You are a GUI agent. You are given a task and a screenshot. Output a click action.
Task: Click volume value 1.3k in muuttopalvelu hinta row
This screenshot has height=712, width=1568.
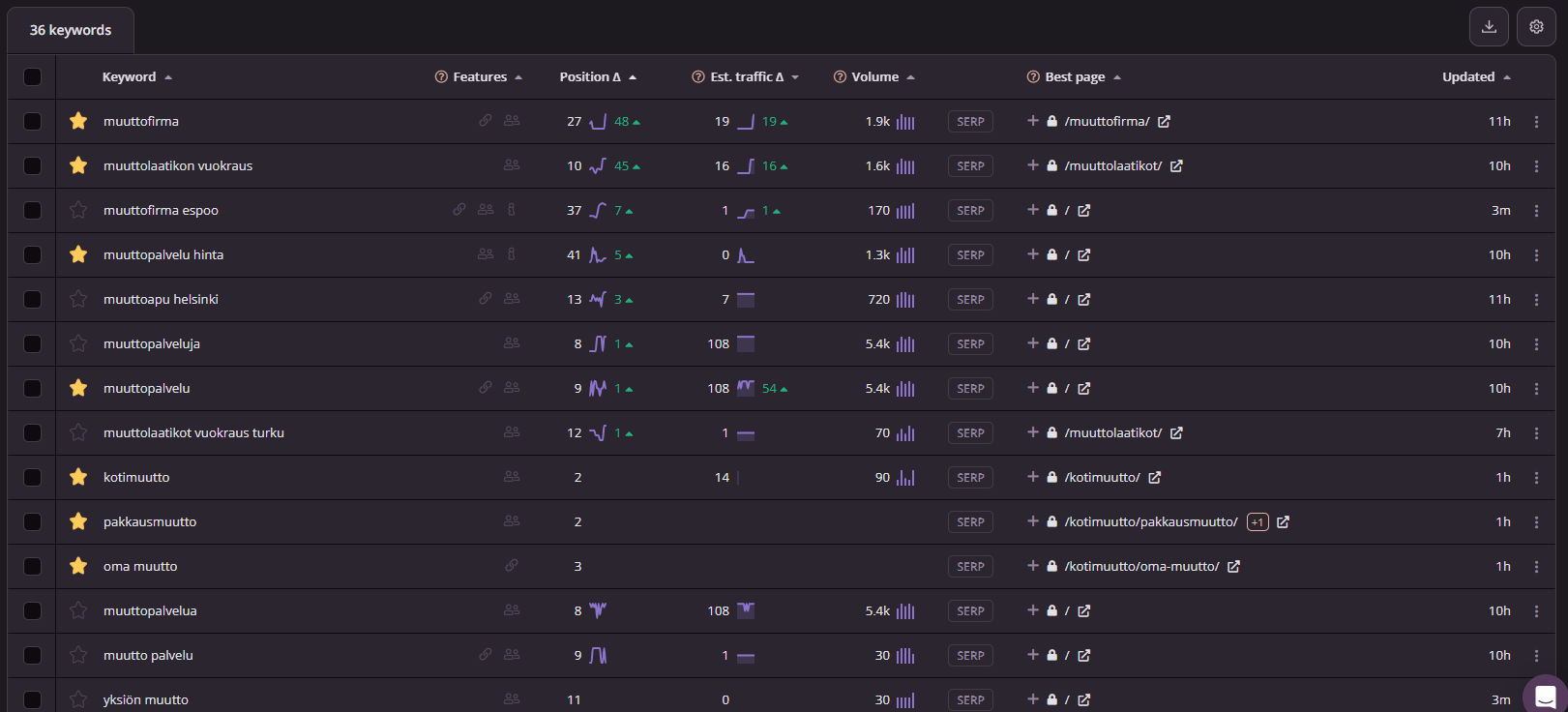[x=878, y=255]
